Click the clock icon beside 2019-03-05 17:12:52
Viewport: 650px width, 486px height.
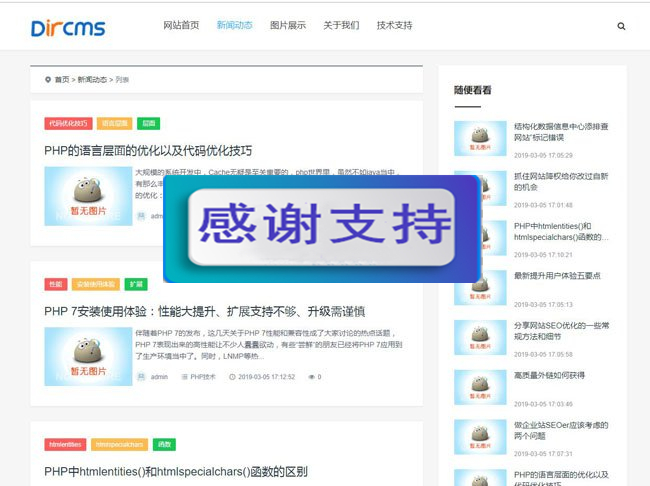[x=232, y=377]
